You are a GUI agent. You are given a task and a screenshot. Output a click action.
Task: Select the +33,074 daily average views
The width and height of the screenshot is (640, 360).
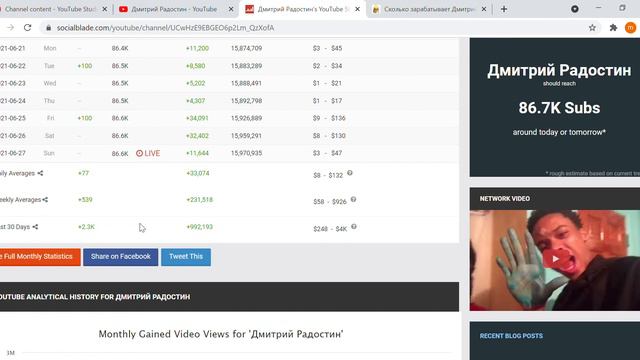point(198,173)
